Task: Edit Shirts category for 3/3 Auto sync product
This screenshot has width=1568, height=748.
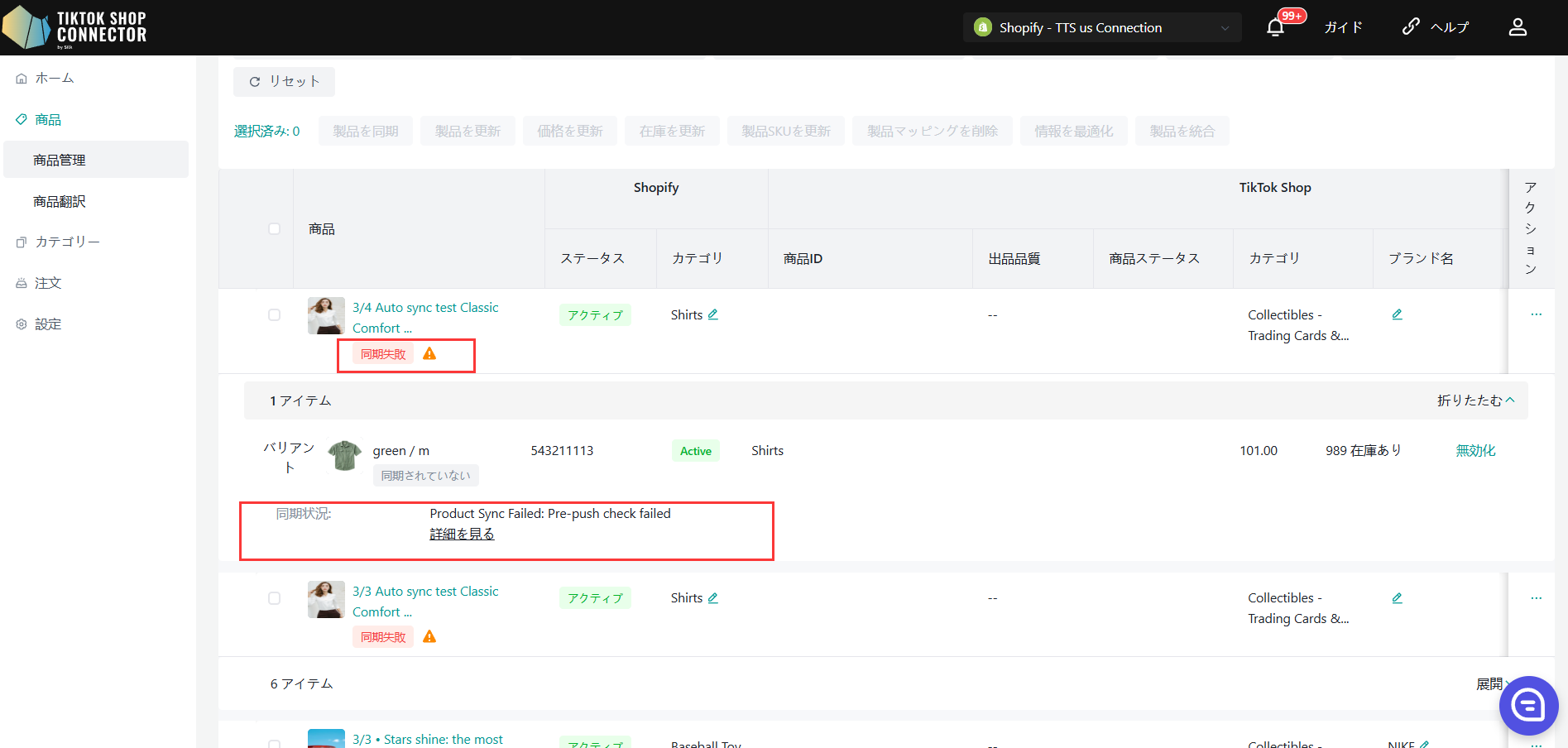Action: coord(713,597)
